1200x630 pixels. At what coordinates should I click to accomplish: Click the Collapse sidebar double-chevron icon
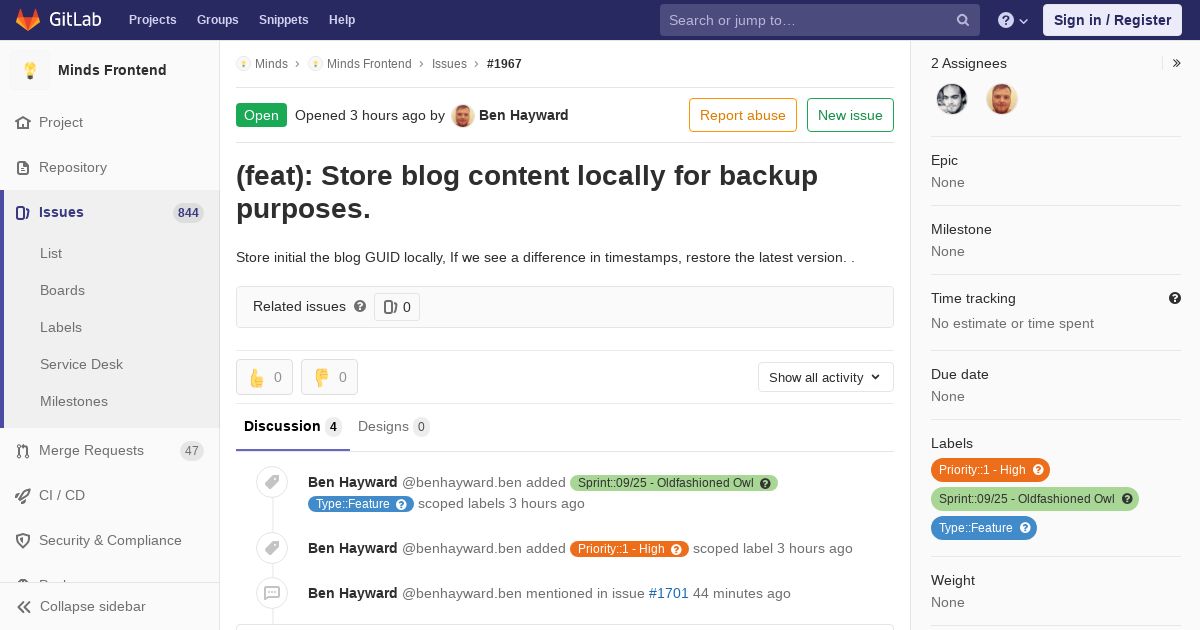tap(23, 607)
